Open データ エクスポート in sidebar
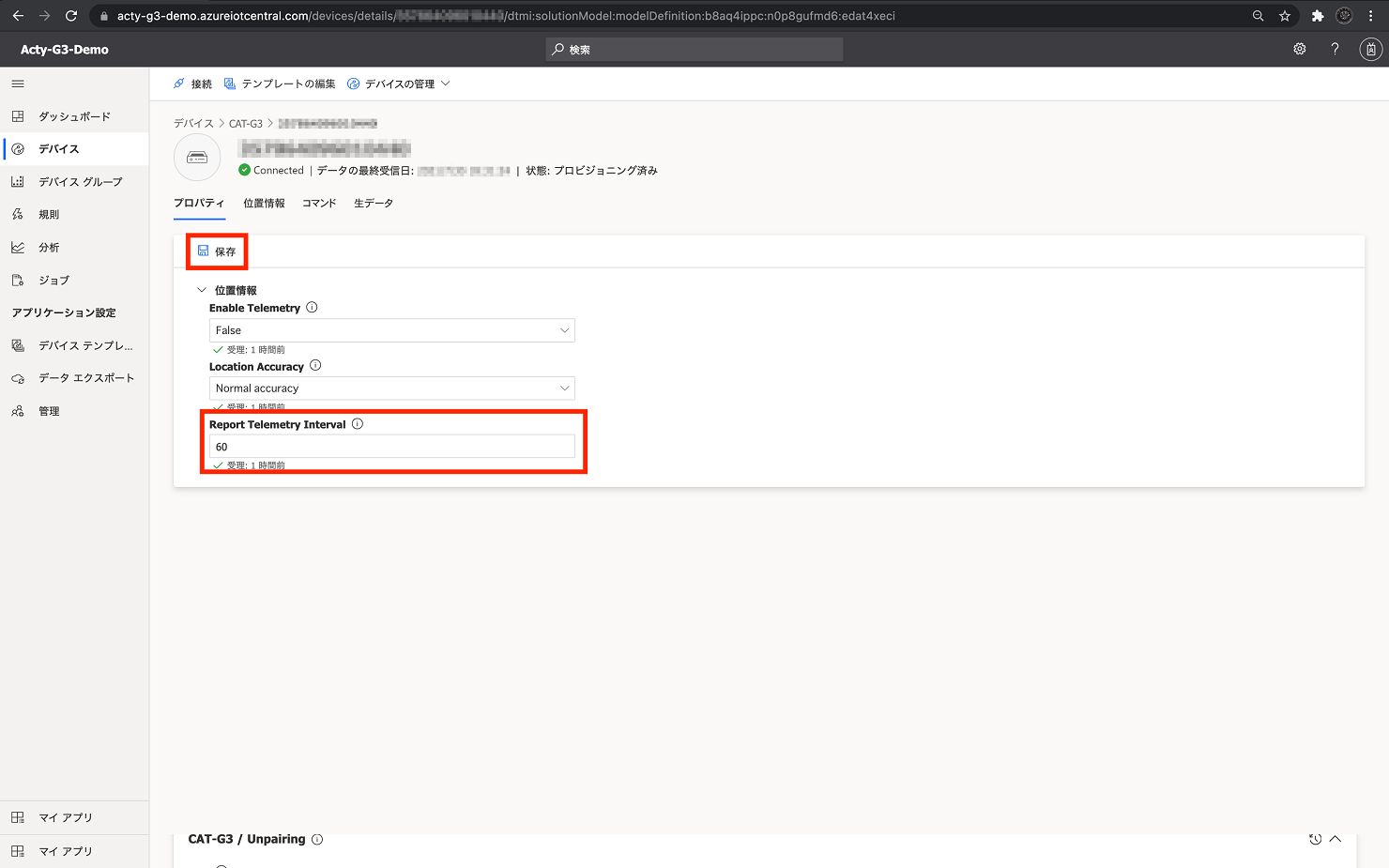Viewport: 1389px width, 868px height. click(x=74, y=378)
